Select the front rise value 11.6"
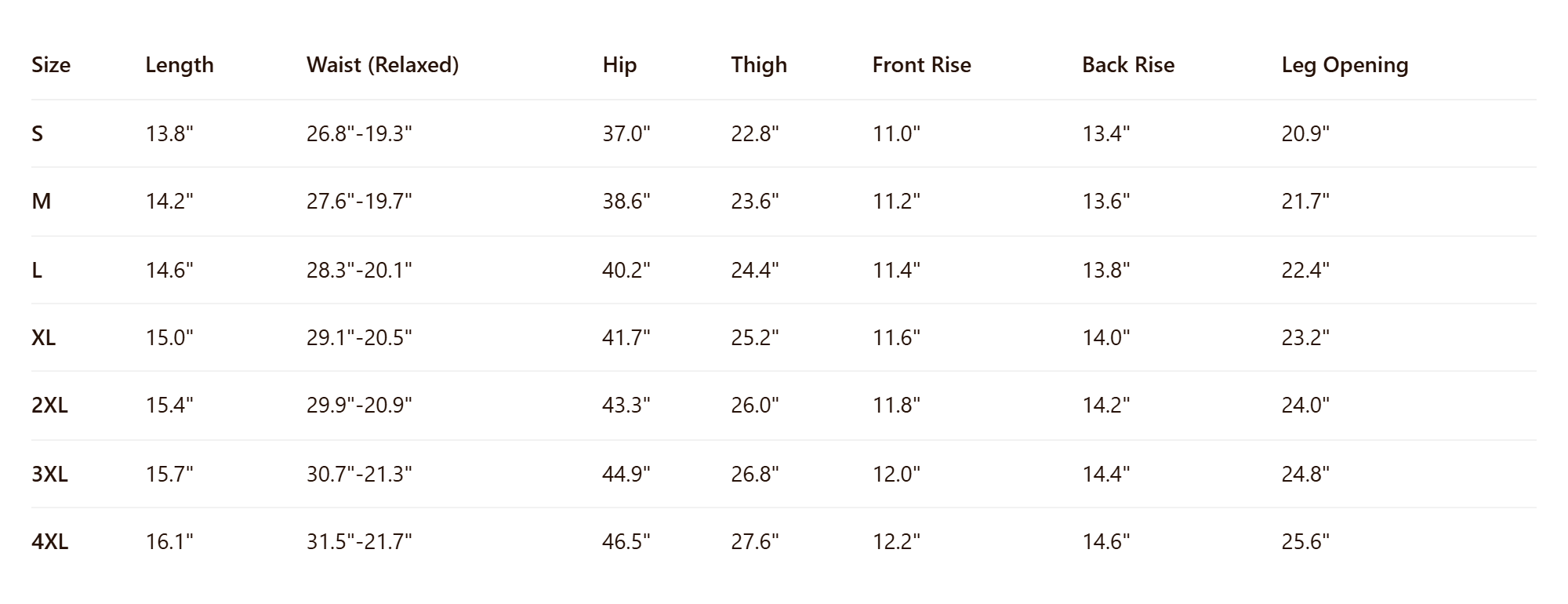The height and width of the screenshot is (604, 1568). (897, 338)
